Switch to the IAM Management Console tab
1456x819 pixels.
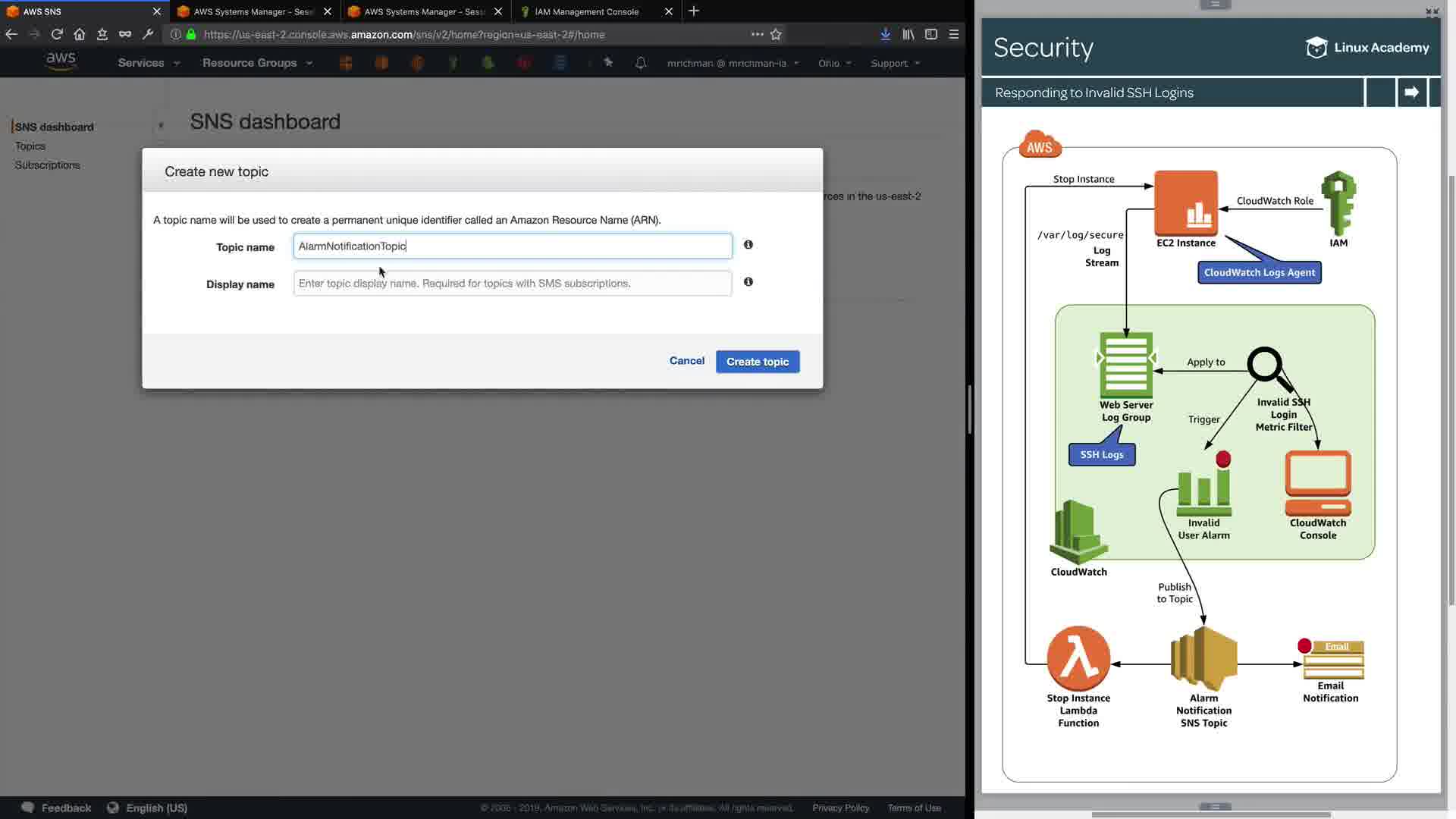586,11
